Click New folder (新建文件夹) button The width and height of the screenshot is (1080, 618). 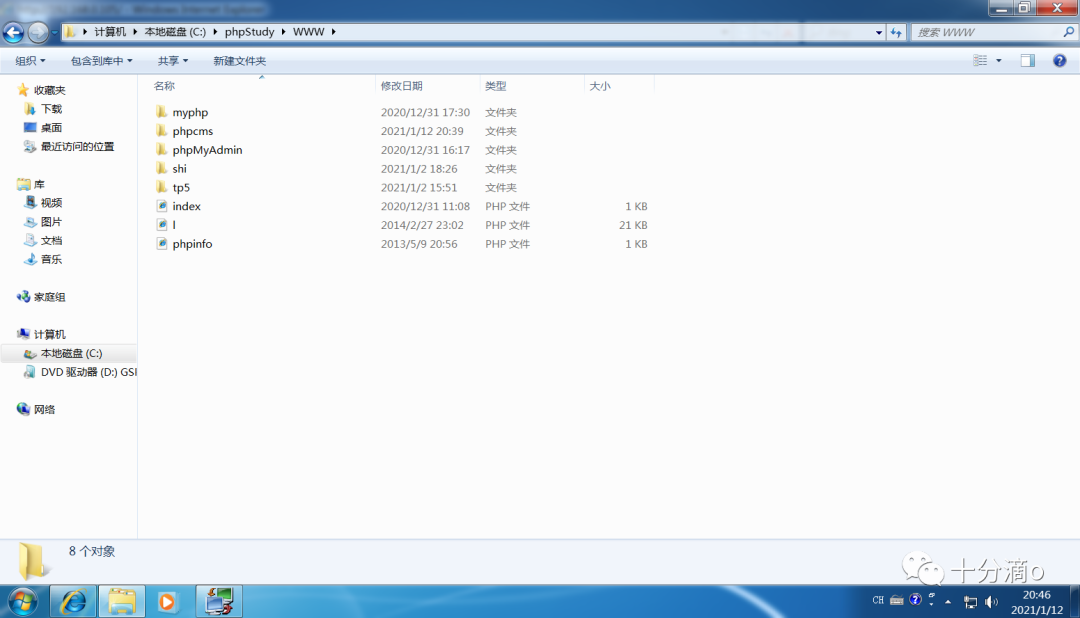coord(240,61)
